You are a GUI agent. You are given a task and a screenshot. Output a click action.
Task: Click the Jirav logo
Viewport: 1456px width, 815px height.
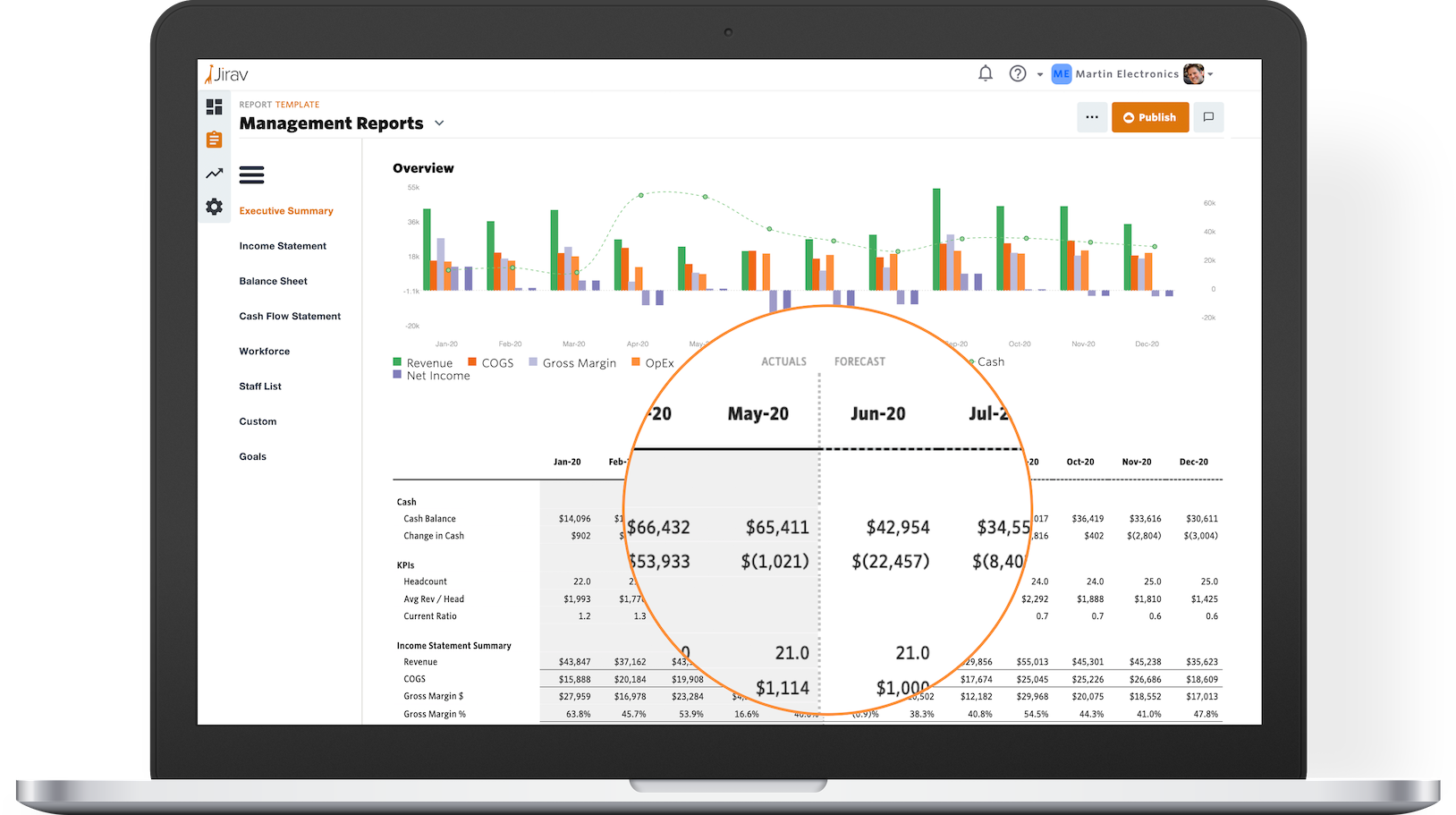(227, 74)
